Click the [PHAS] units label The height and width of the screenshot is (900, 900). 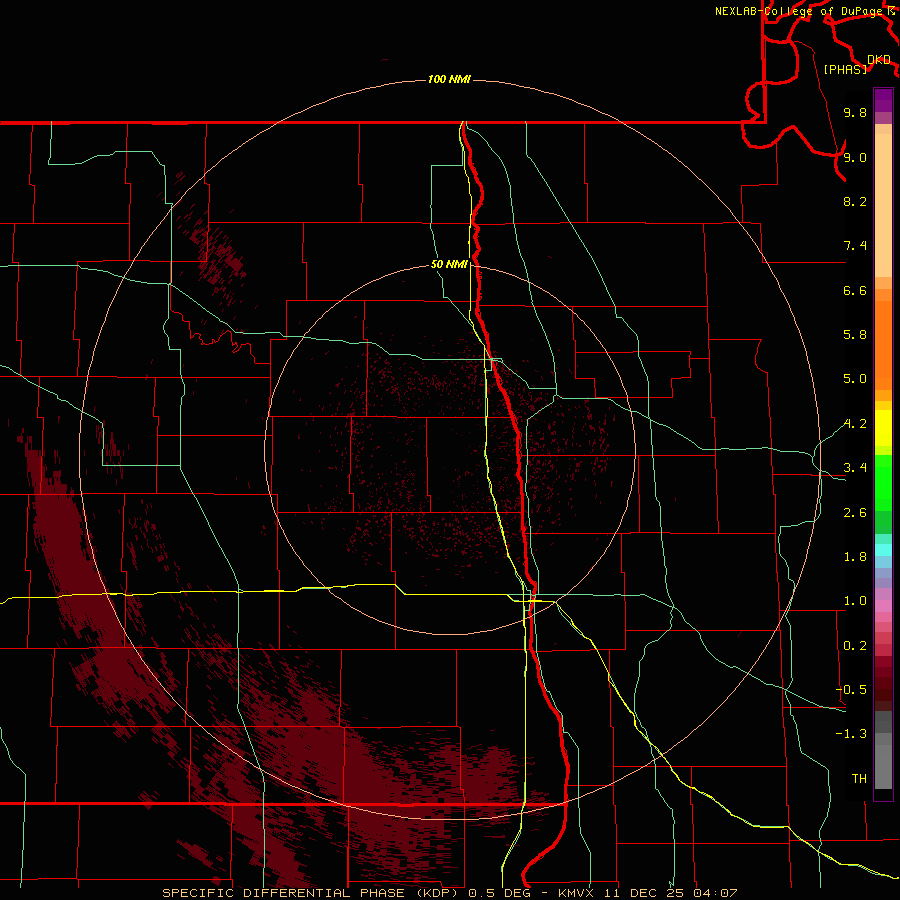tap(845, 69)
